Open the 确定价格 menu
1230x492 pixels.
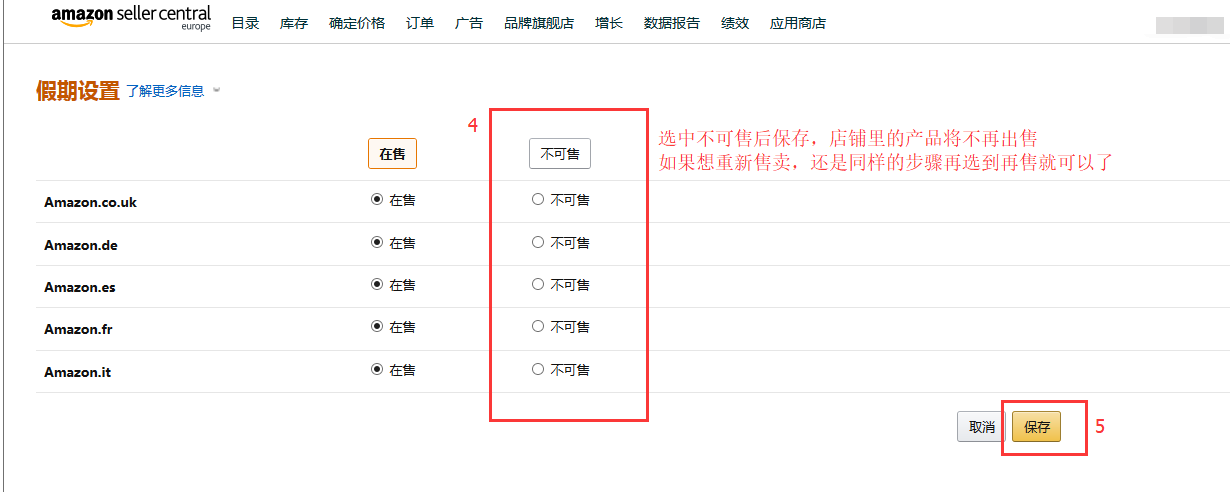coord(357,23)
